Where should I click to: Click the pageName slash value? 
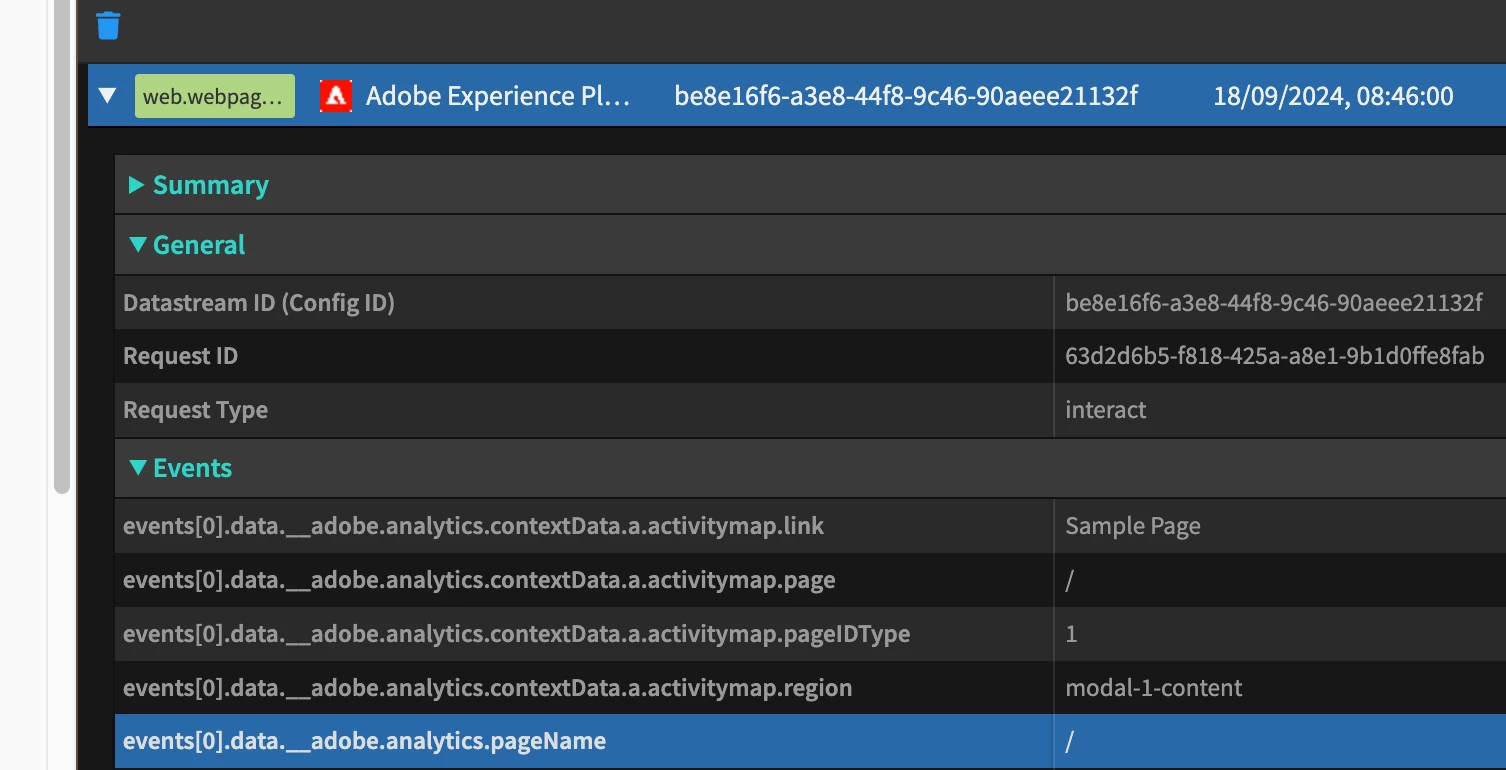(1070, 741)
